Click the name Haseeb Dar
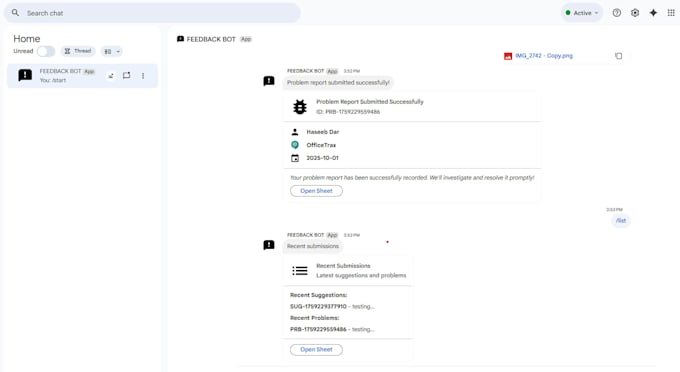 point(323,132)
